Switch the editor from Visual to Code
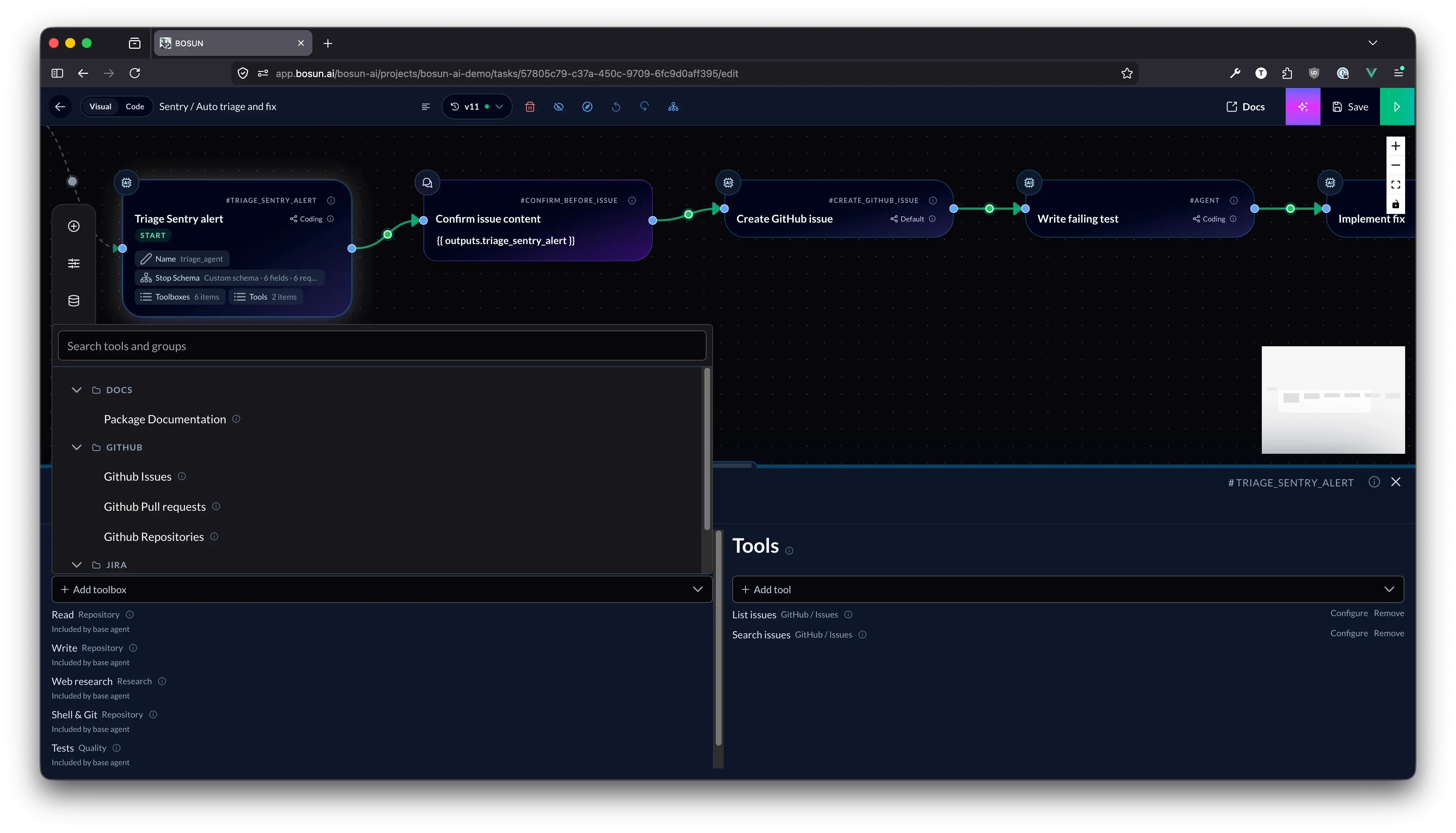The width and height of the screenshot is (1456, 833). coord(134,106)
